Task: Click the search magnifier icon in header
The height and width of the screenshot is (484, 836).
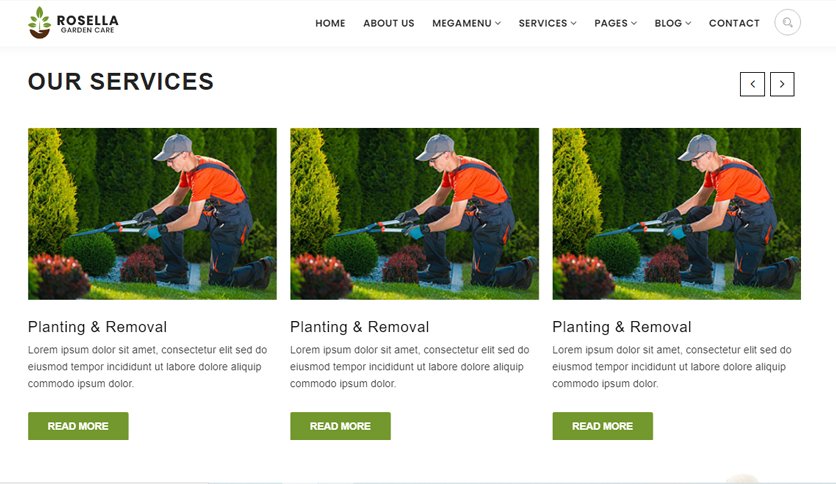Action: [x=787, y=22]
